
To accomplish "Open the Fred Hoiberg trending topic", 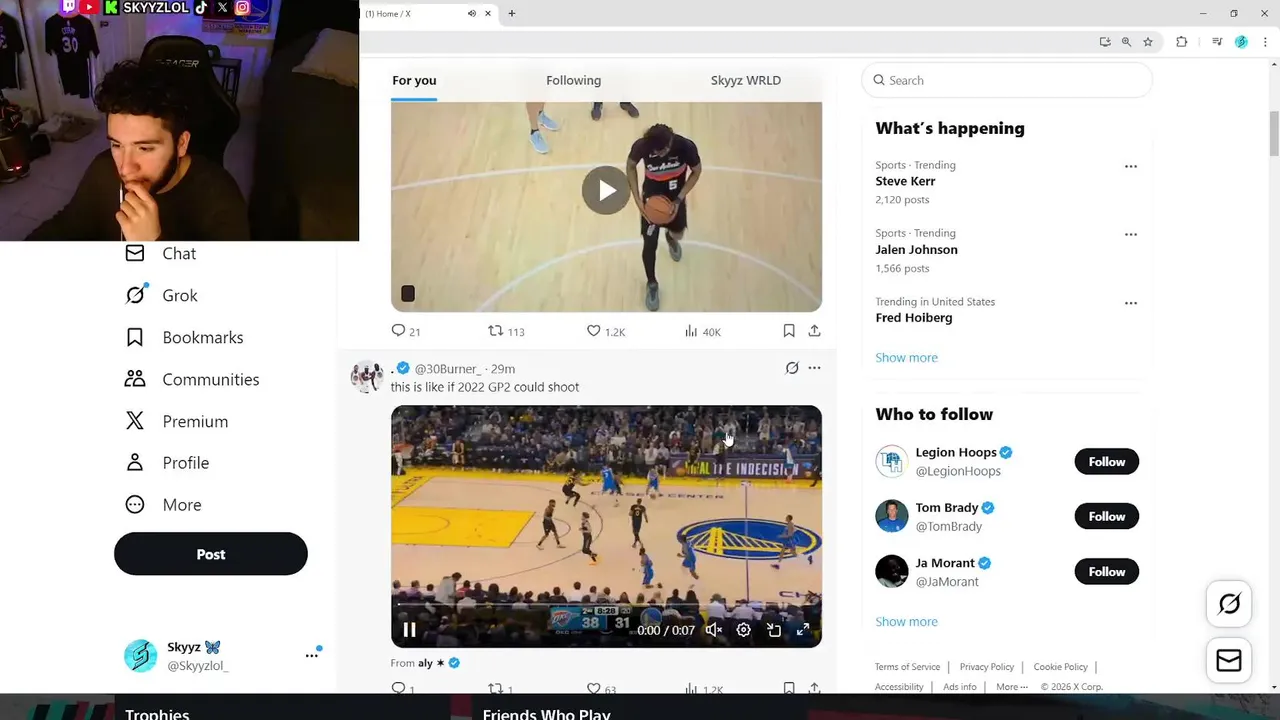I will tap(913, 317).
